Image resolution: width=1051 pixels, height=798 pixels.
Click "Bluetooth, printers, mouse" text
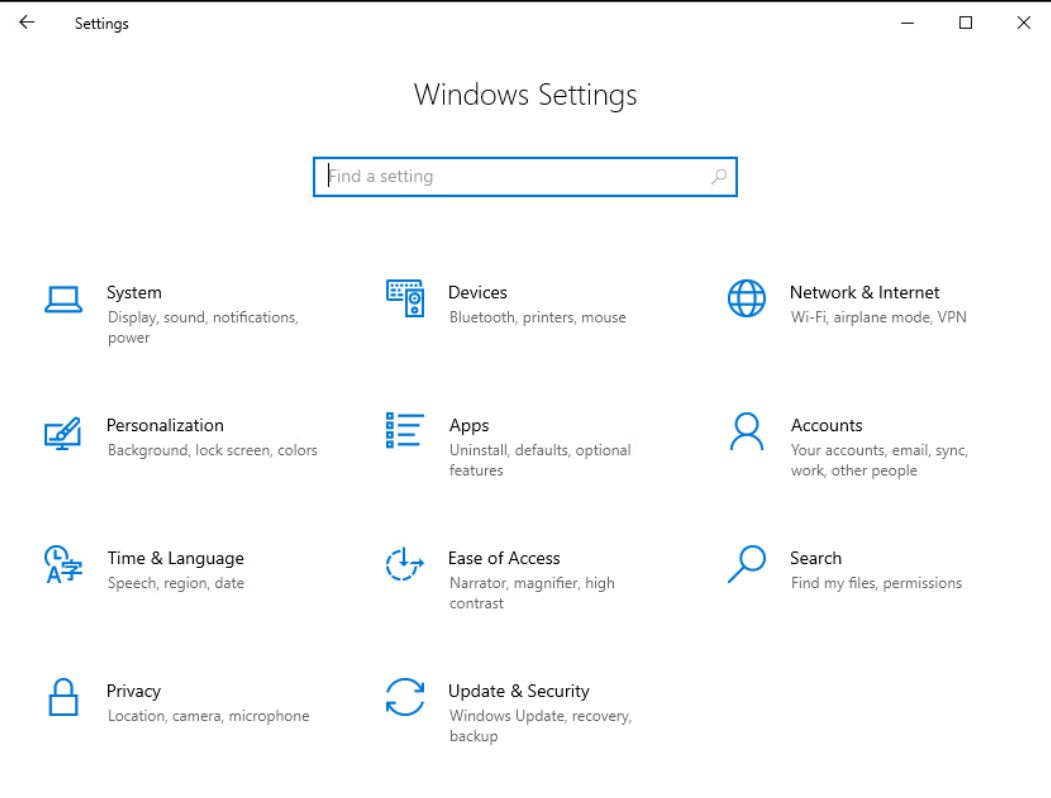tap(538, 318)
